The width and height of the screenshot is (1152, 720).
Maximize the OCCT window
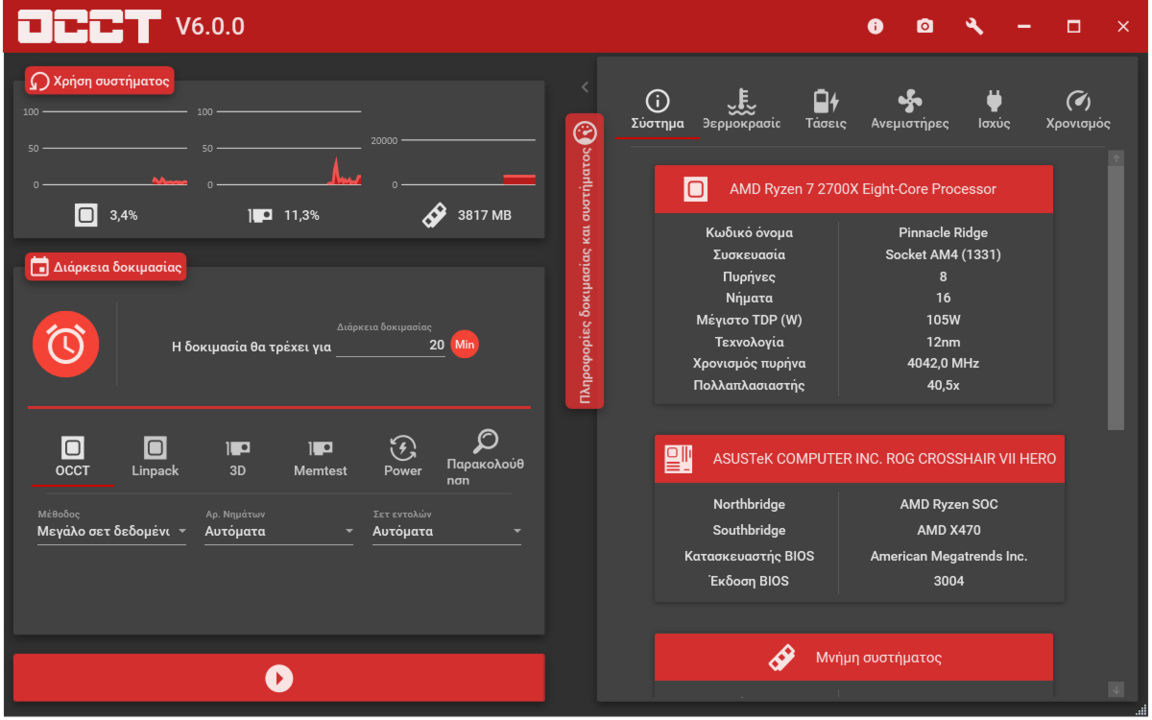[x=1073, y=26]
